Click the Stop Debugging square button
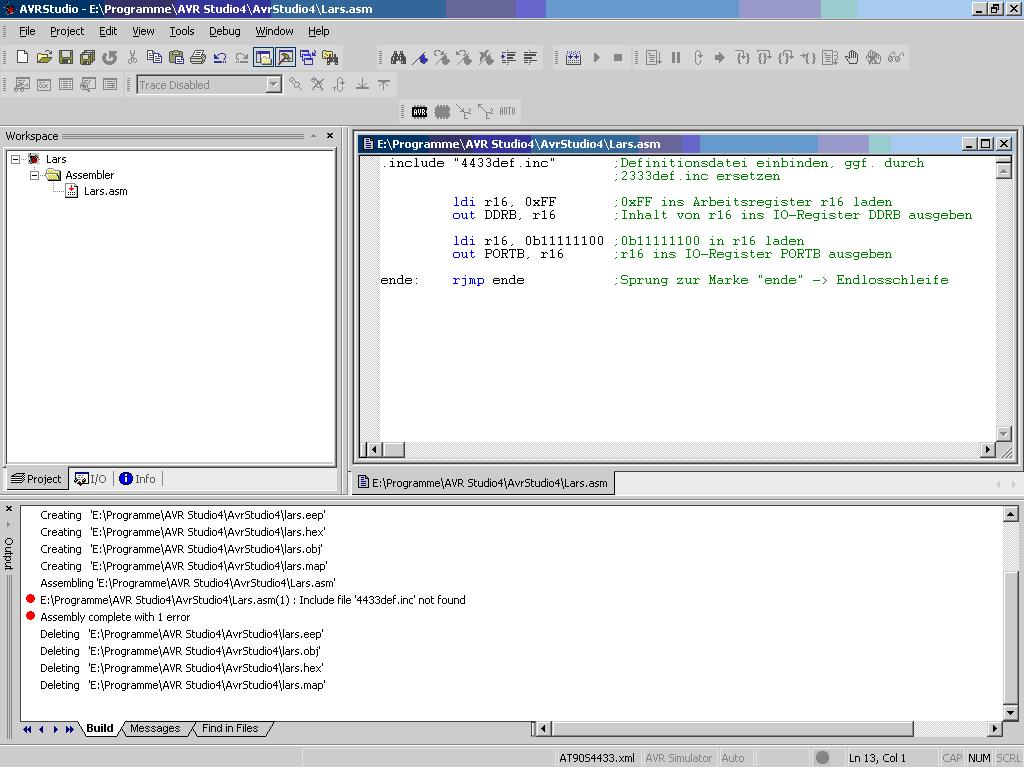Viewport: 1024px width, 768px height. click(618, 57)
